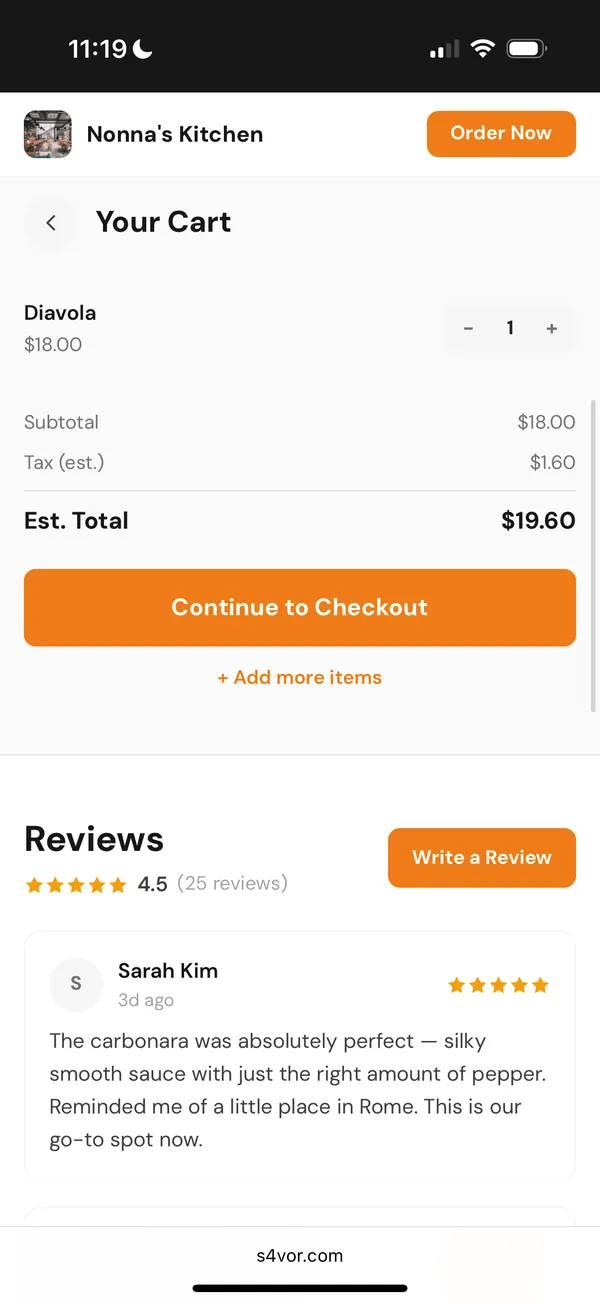The width and height of the screenshot is (600, 1304).
Task: Tap Continue to Checkout
Action: (300, 607)
